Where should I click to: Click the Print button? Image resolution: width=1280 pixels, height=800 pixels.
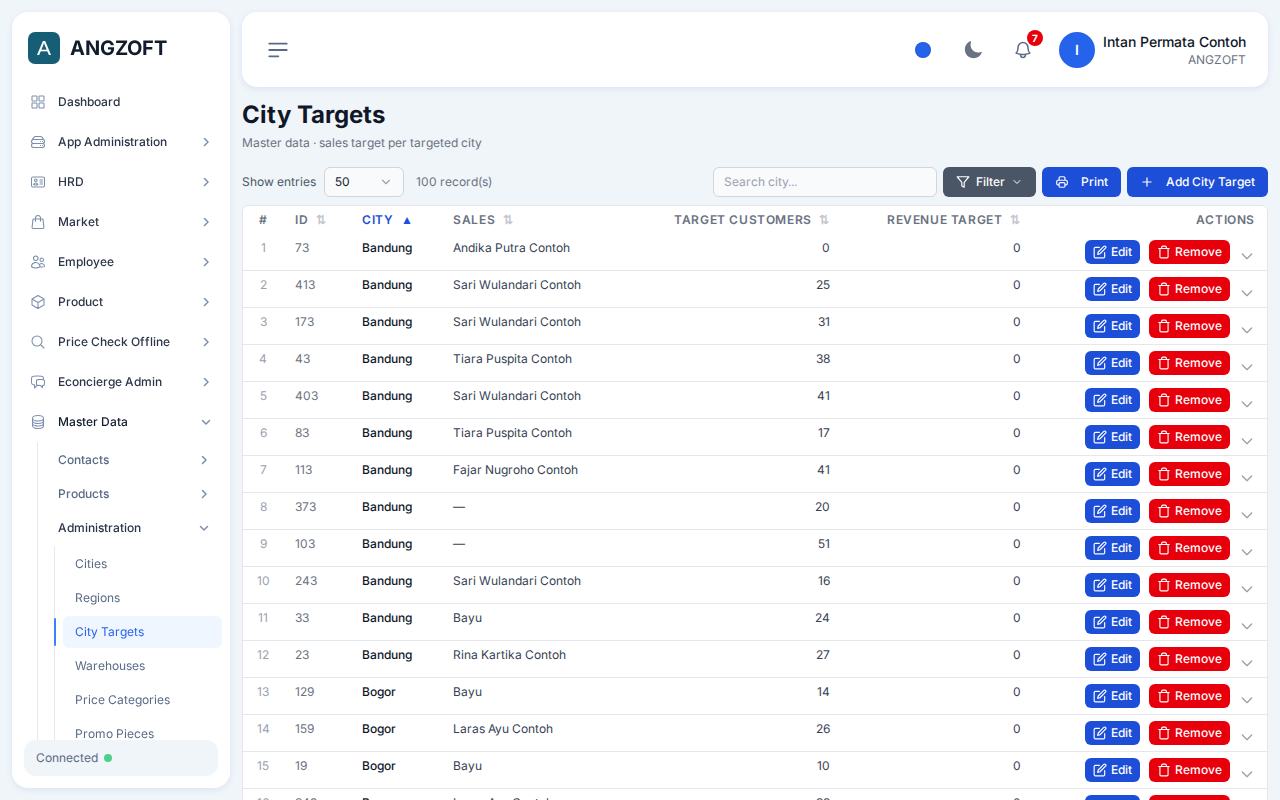click(1081, 182)
